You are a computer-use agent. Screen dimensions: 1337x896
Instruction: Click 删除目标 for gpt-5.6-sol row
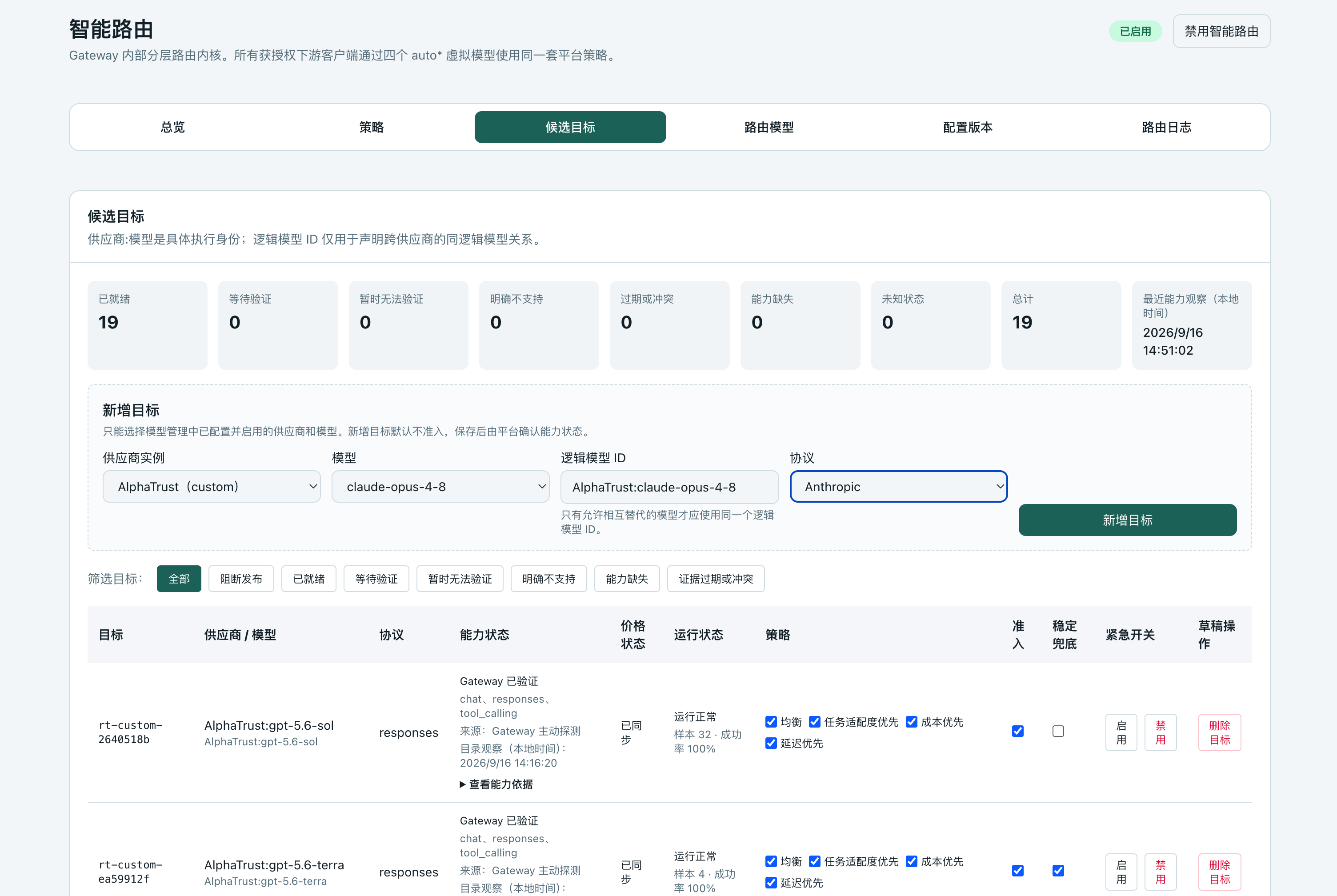pos(1220,732)
